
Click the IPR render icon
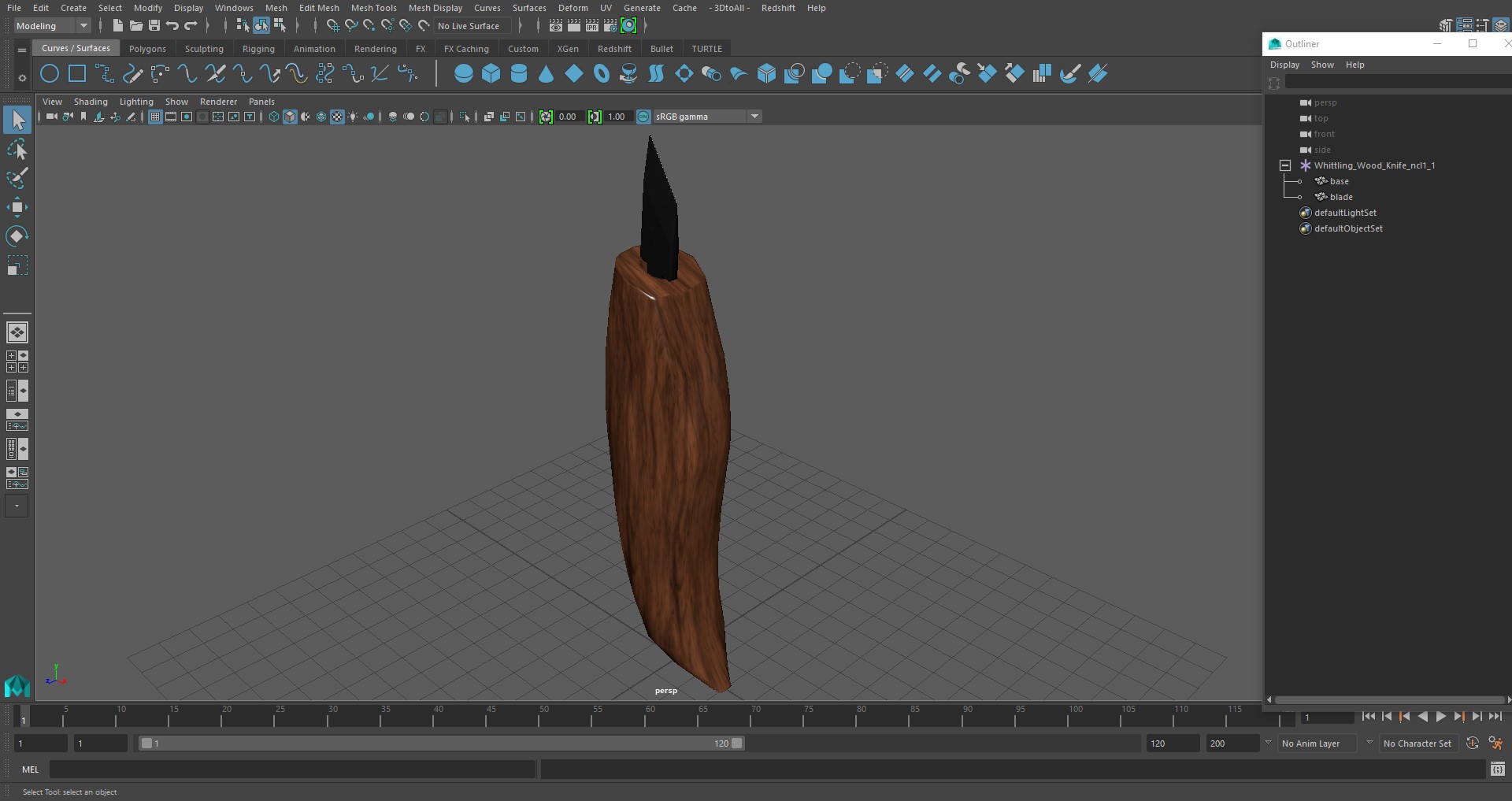(592, 26)
